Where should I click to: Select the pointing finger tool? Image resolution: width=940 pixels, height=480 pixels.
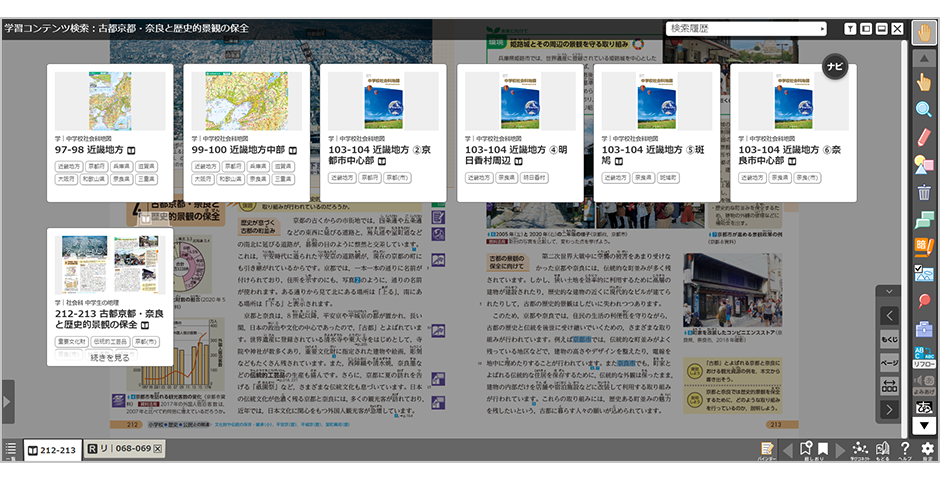point(924,81)
